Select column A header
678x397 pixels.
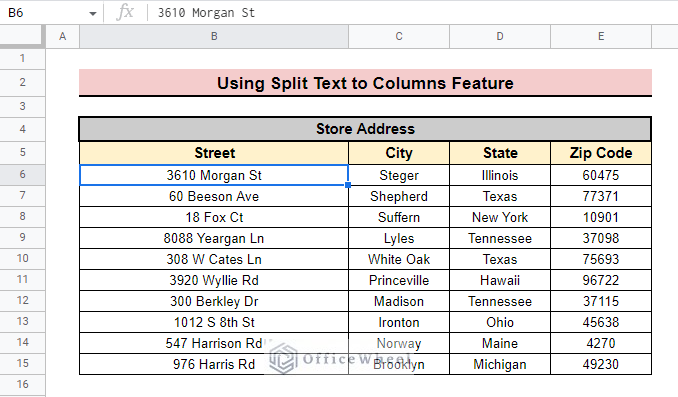(63, 36)
